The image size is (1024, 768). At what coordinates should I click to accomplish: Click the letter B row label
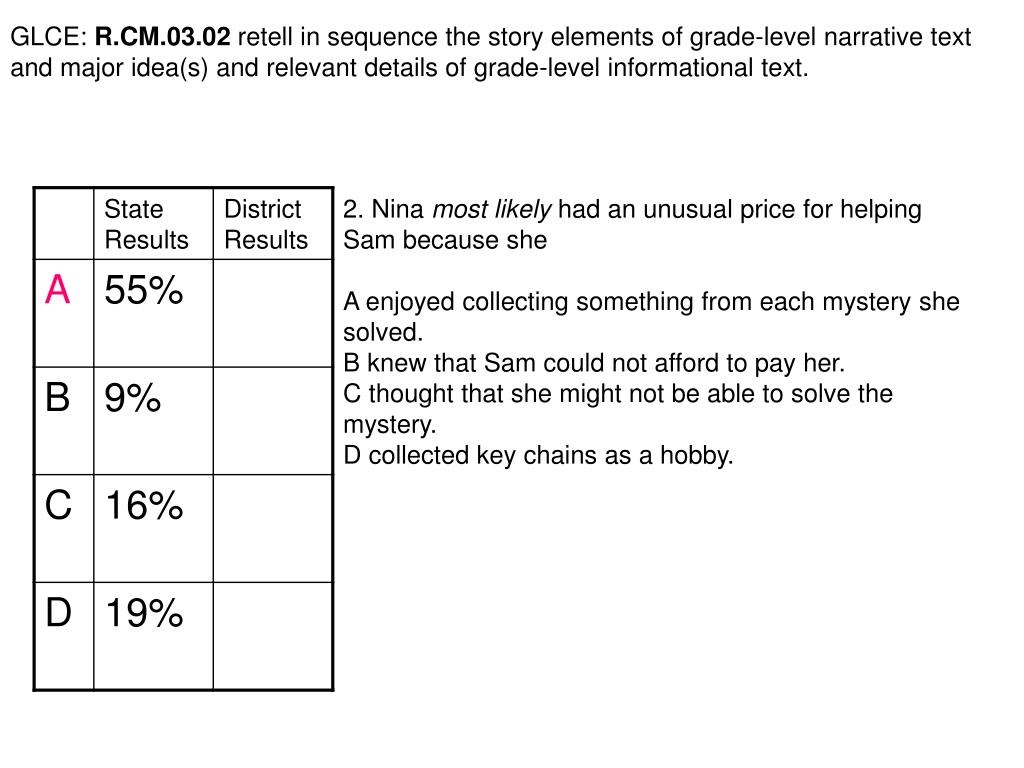pyautogui.click(x=57, y=397)
